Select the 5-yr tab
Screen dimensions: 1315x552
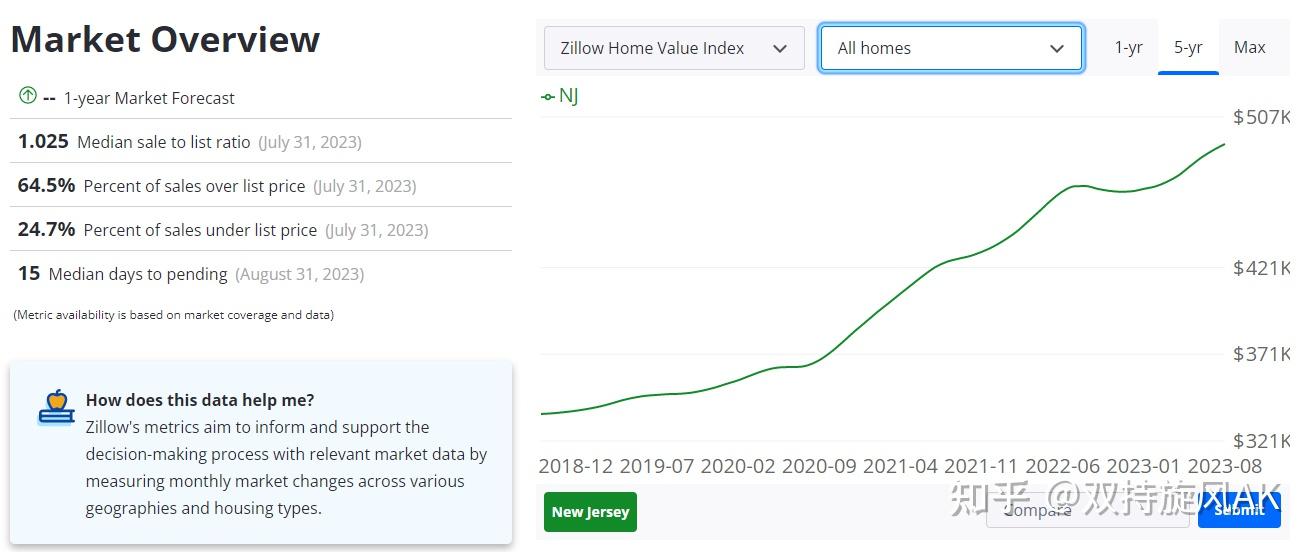coord(1188,47)
